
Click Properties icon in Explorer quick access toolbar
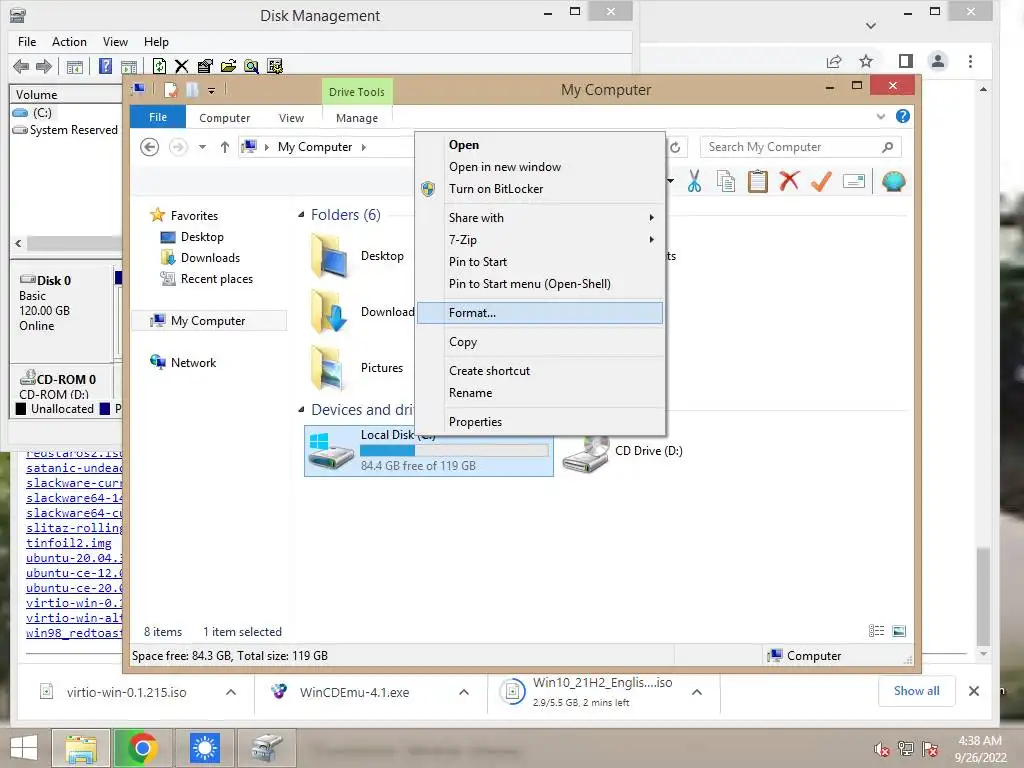pyautogui.click(x=170, y=89)
